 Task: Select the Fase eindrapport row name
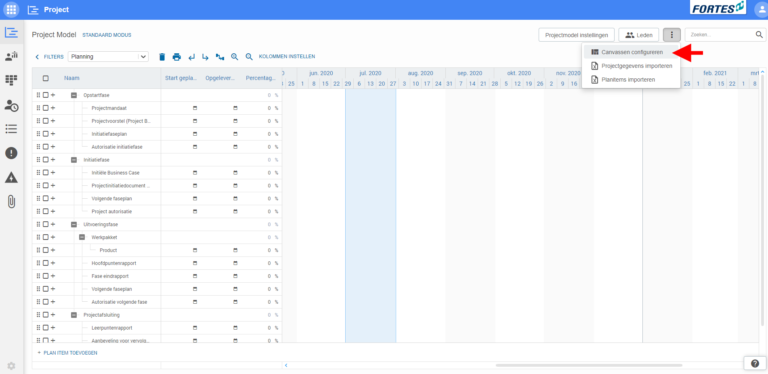(x=110, y=276)
